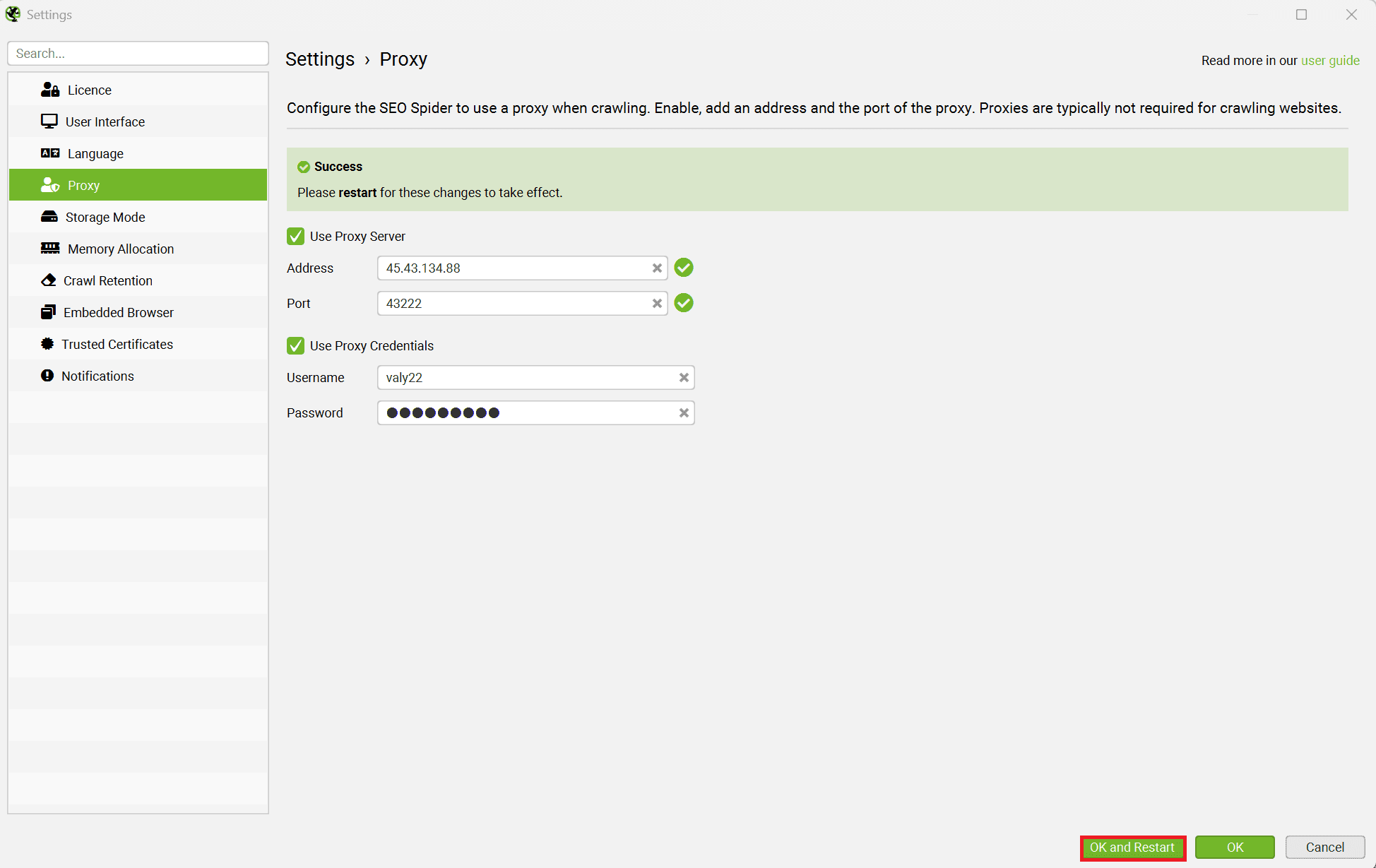Image resolution: width=1376 pixels, height=868 pixels.
Task: Click inside the Search settings box
Action: pos(138,53)
